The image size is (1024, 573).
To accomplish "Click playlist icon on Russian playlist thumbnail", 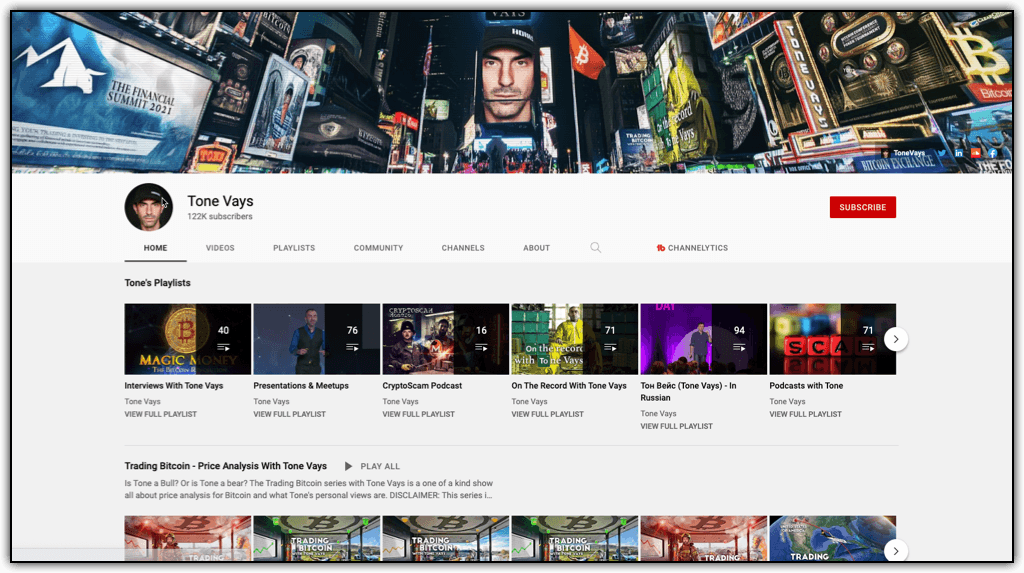I will 739,348.
